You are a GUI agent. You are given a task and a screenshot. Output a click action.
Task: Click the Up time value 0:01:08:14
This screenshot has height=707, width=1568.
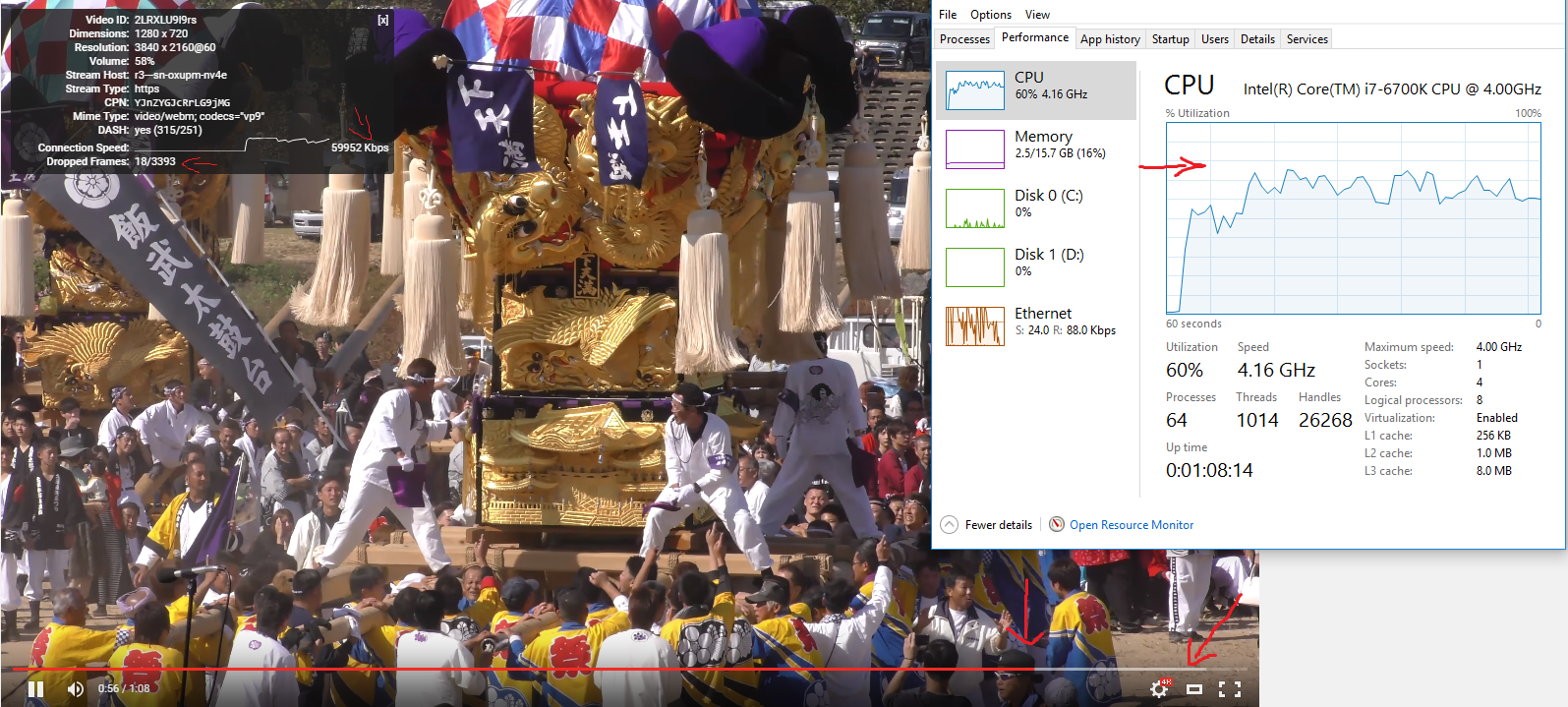1209,470
